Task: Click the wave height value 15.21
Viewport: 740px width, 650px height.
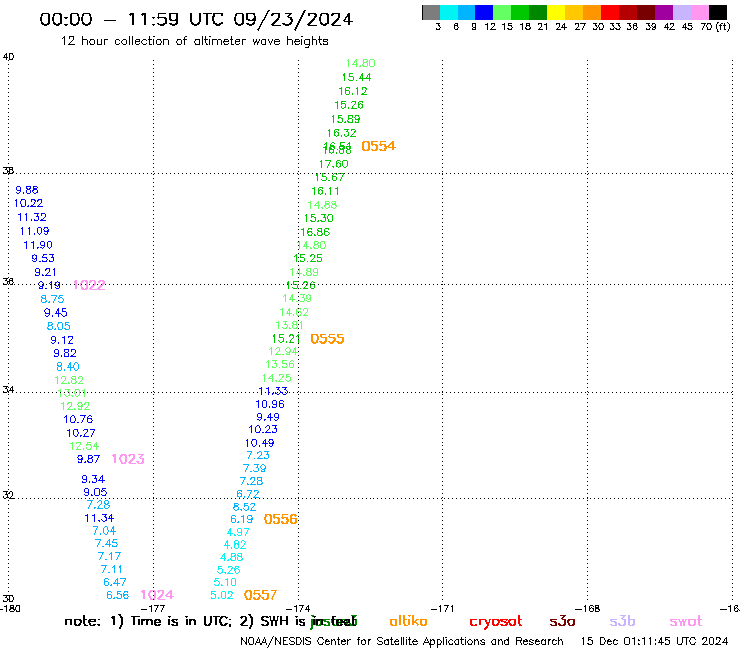Action: pos(286,339)
